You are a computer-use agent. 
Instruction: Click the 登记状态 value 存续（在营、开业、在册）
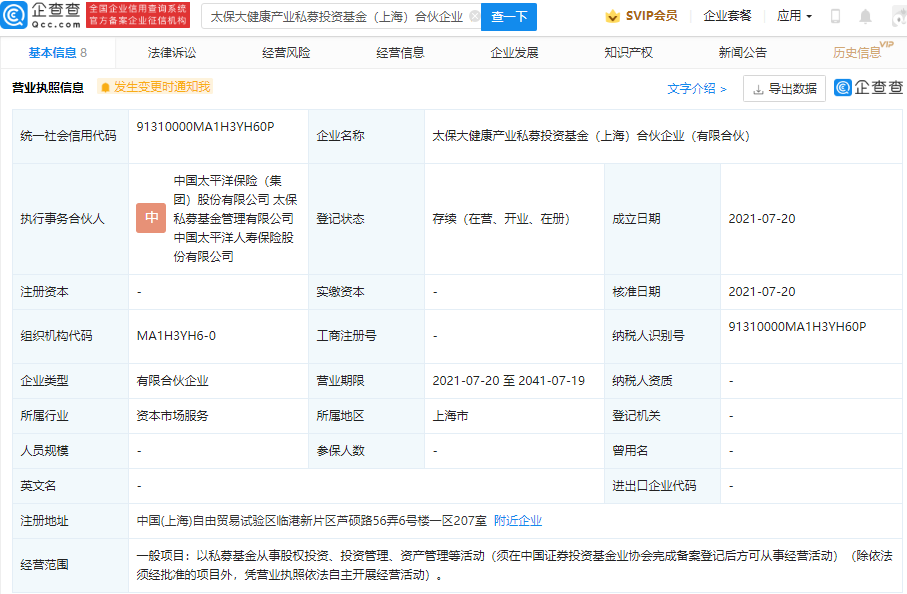502,219
